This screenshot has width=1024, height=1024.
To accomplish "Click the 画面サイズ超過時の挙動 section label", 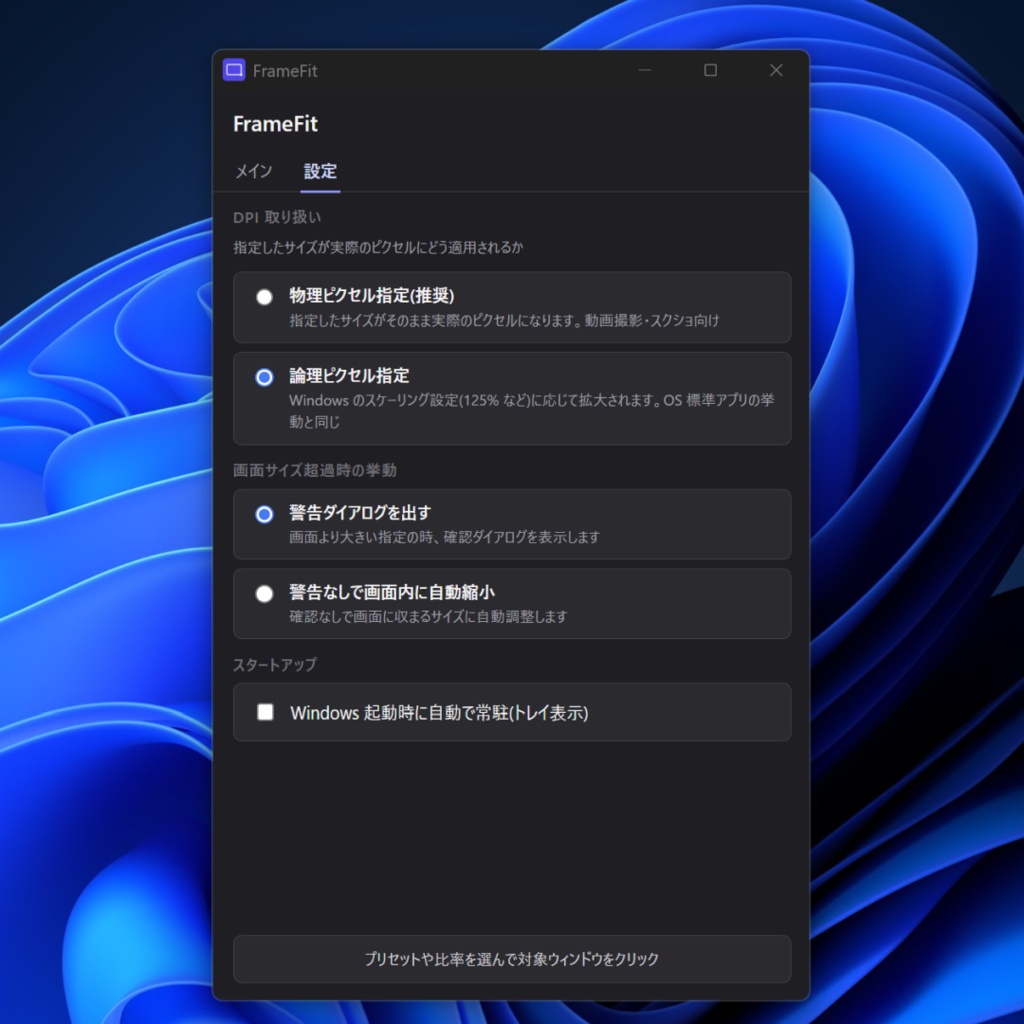I will (x=315, y=470).
